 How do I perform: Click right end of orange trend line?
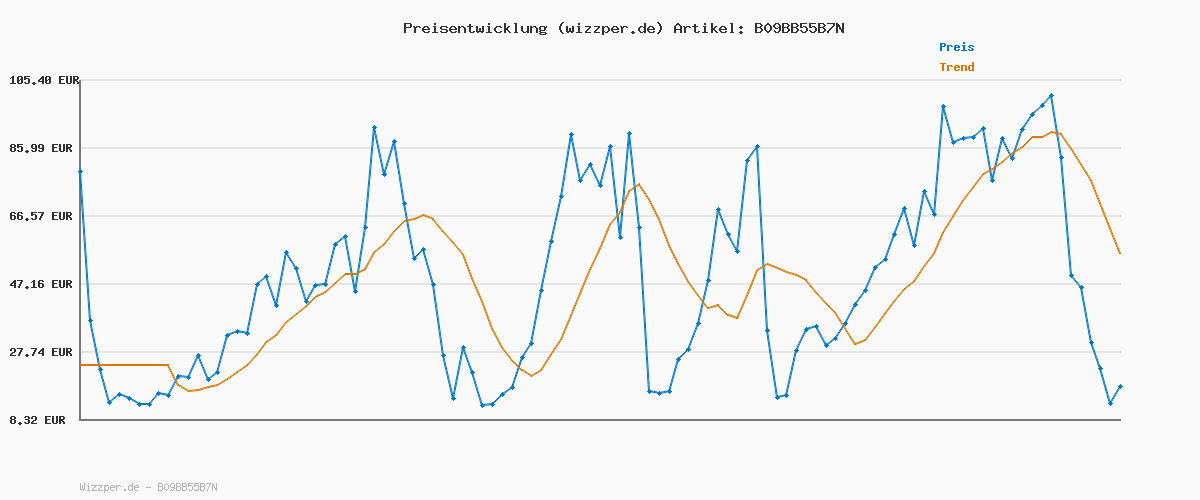click(1120, 254)
